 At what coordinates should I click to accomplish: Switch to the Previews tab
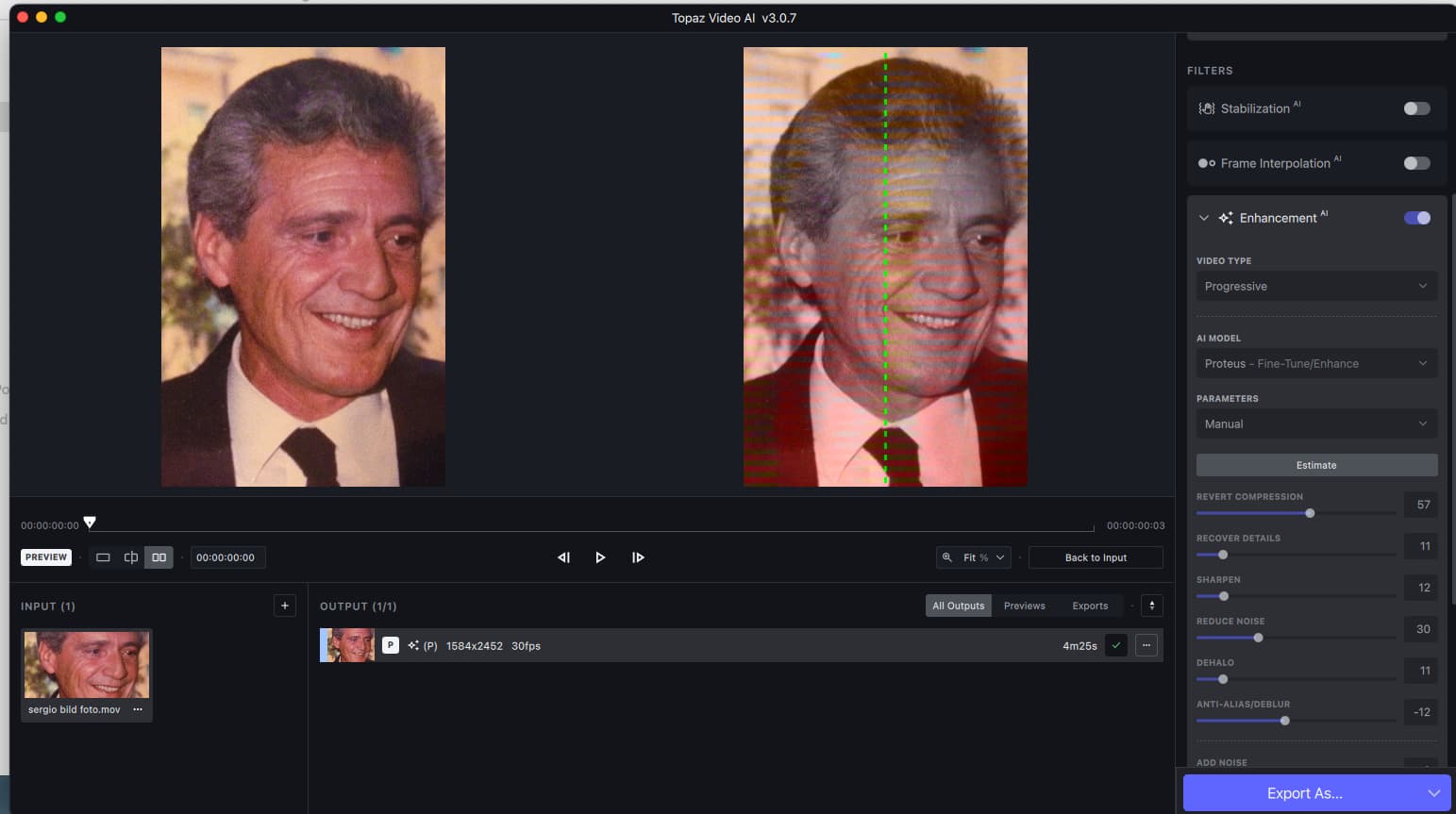[1024, 606]
